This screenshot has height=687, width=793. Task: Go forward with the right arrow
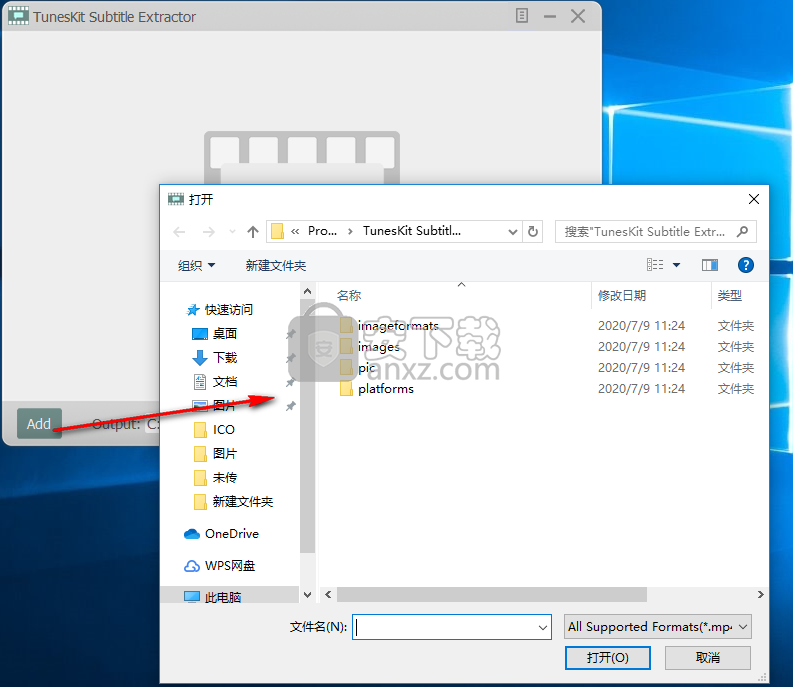click(x=208, y=232)
